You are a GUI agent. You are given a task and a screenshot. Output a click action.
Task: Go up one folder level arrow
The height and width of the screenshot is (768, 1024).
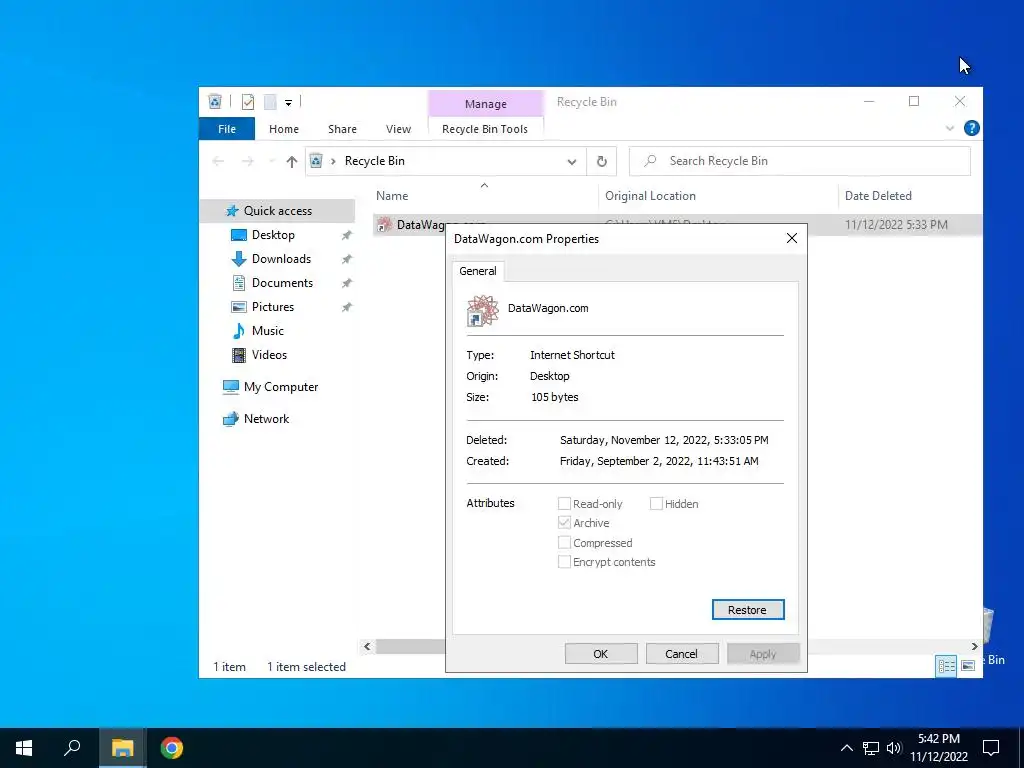click(291, 161)
